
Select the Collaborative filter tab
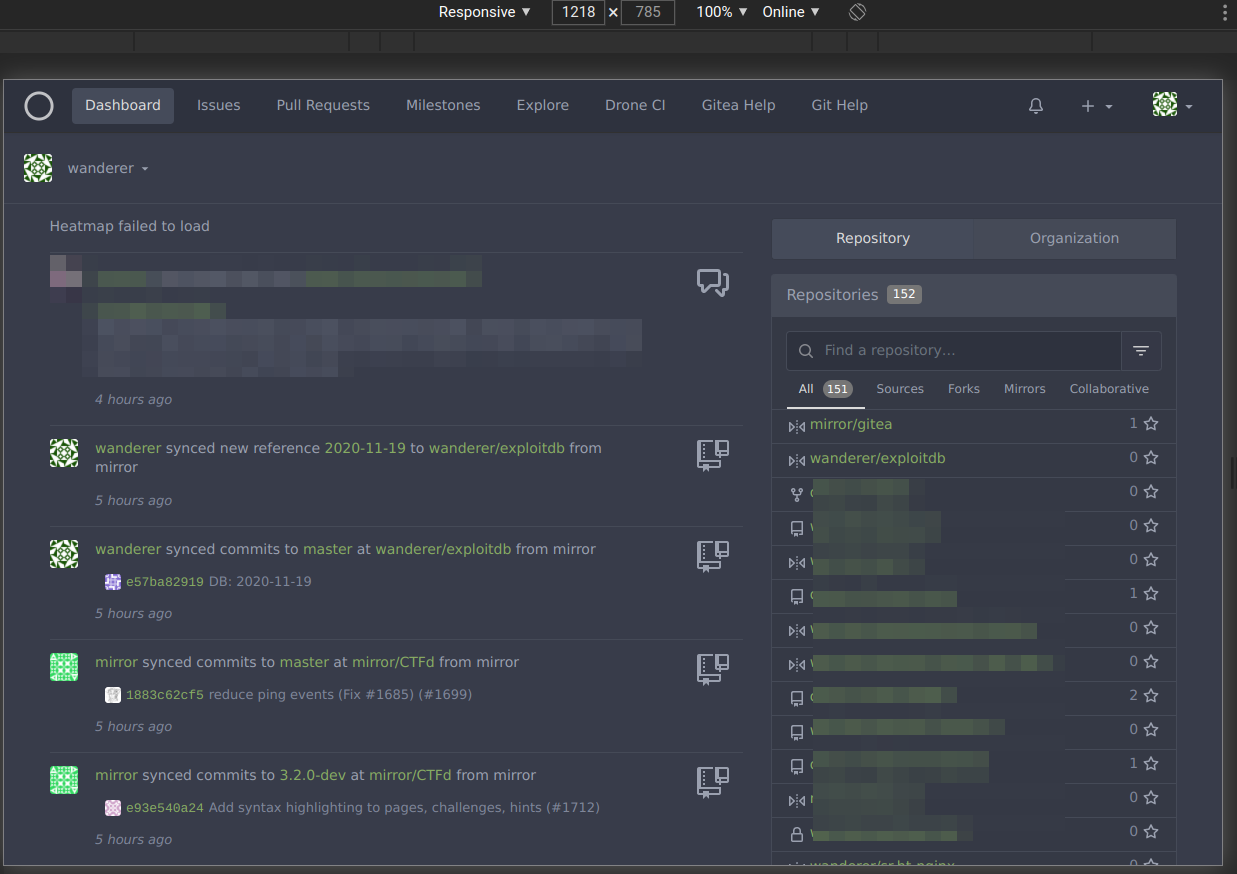tap(1109, 389)
